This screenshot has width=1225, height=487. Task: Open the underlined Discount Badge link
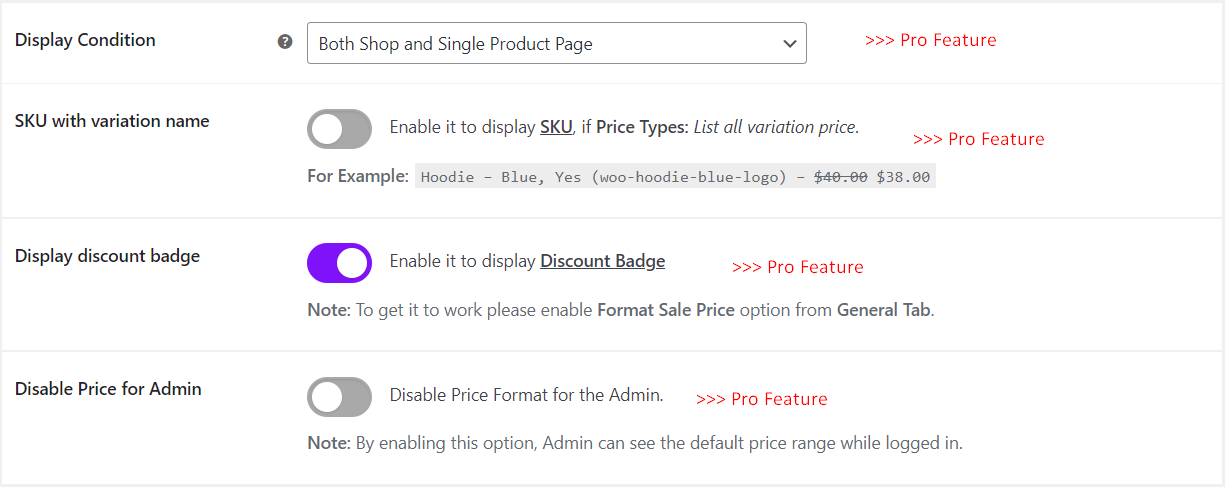(602, 261)
